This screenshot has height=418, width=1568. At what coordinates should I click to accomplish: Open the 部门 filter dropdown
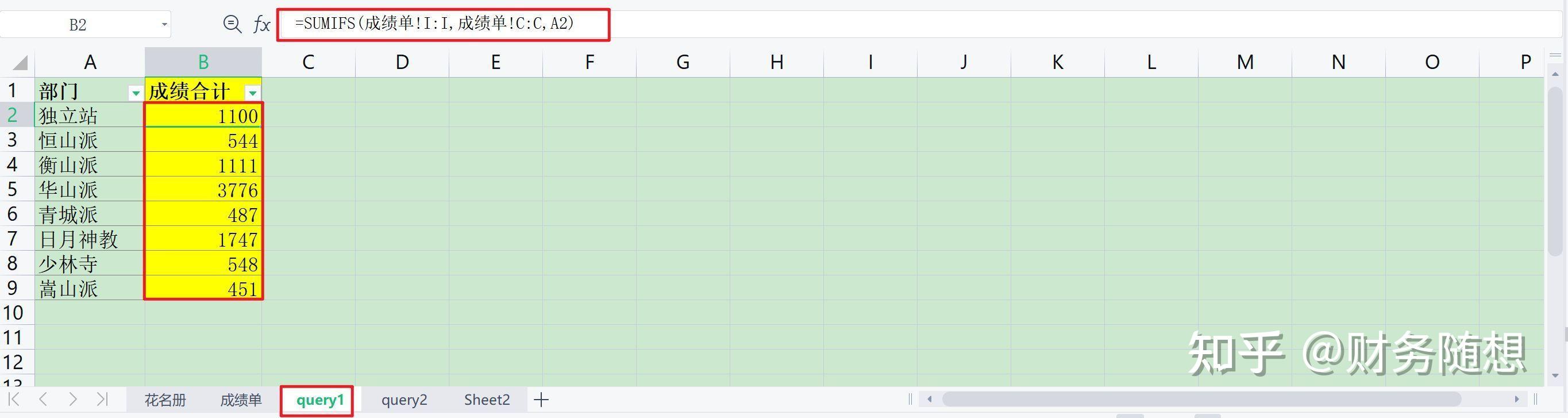tap(135, 93)
